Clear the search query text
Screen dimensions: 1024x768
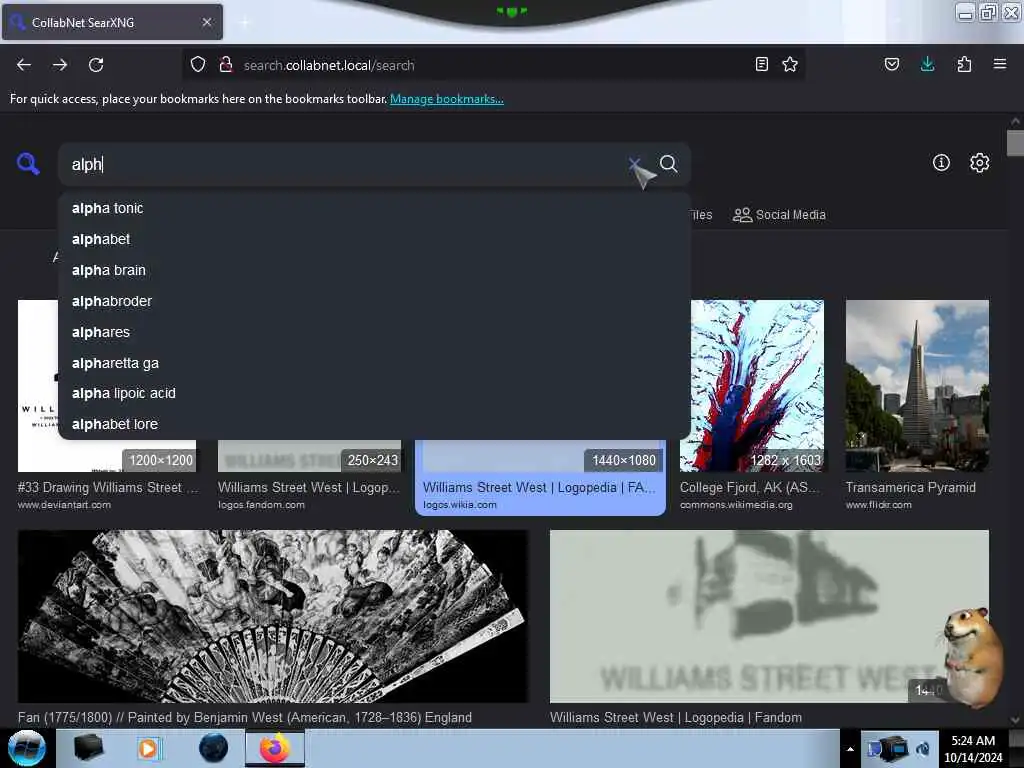pos(634,163)
